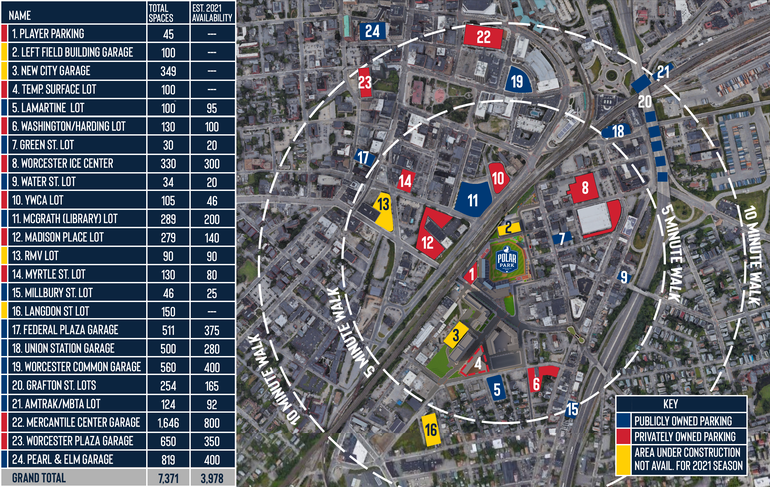Click the blue Publicly Owned Parking swatch
770x487 pixels.
[x=623, y=420]
